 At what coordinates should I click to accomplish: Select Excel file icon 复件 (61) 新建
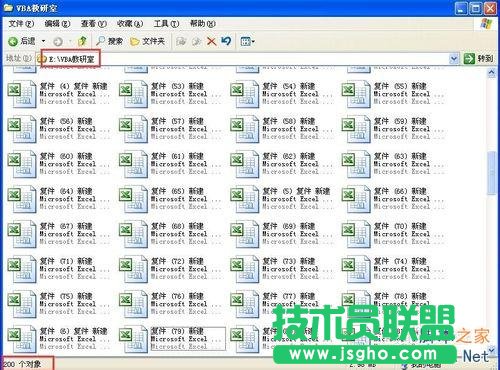click(133, 164)
